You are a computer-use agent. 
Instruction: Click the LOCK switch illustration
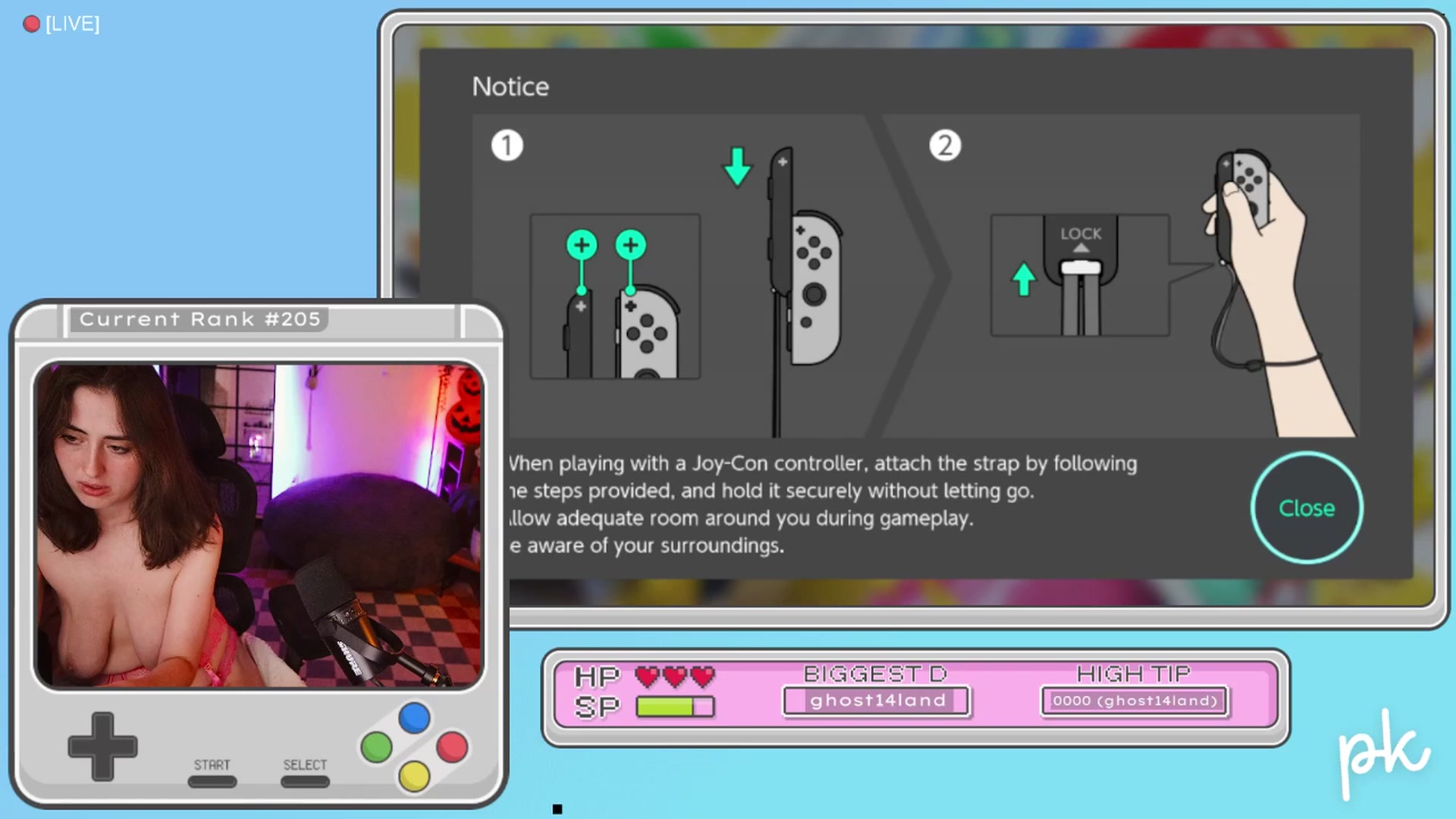[x=1080, y=275]
